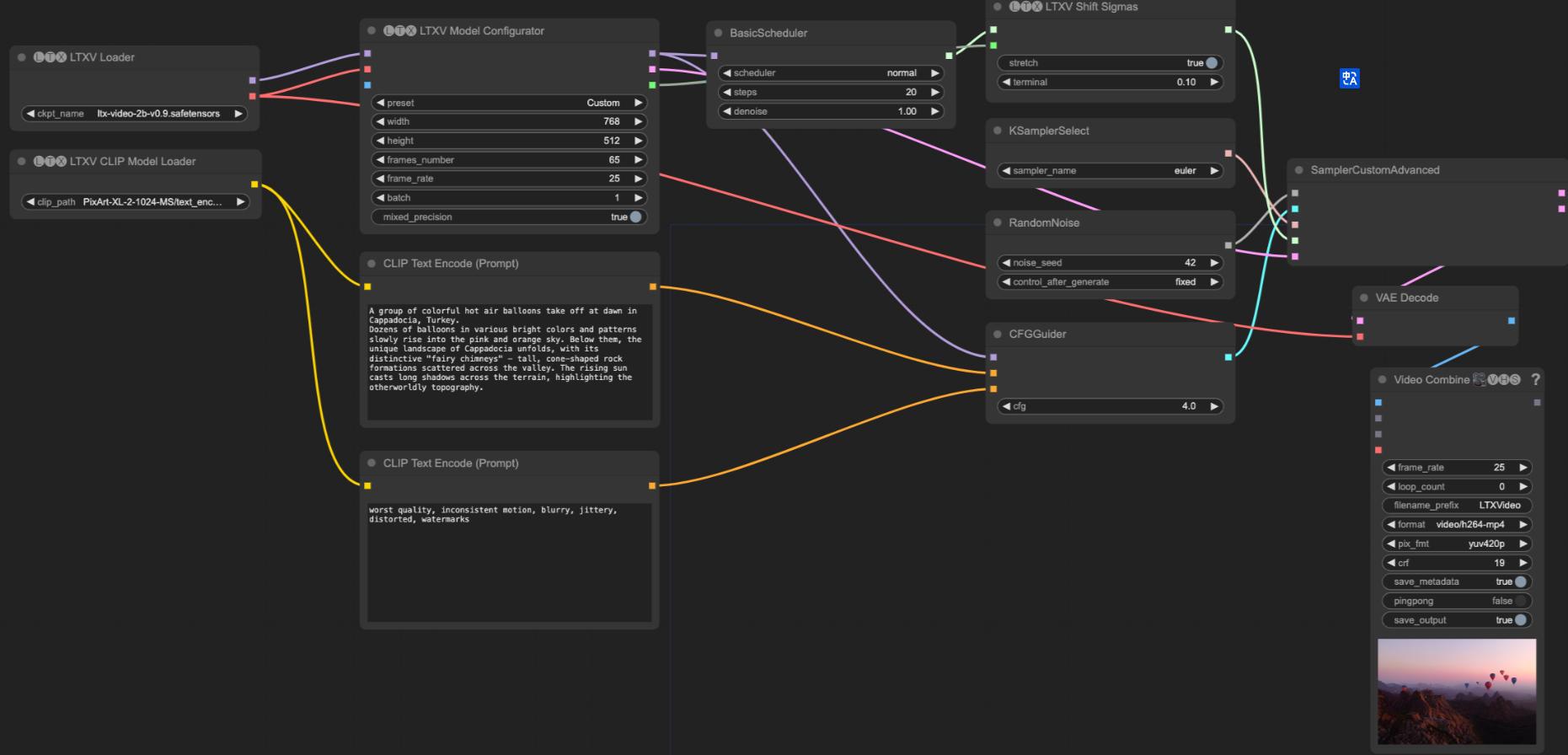Open the ckpt_name selector in LTXV Loader
Image resolution: width=1568 pixels, height=755 pixels.
click(x=135, y=114)
